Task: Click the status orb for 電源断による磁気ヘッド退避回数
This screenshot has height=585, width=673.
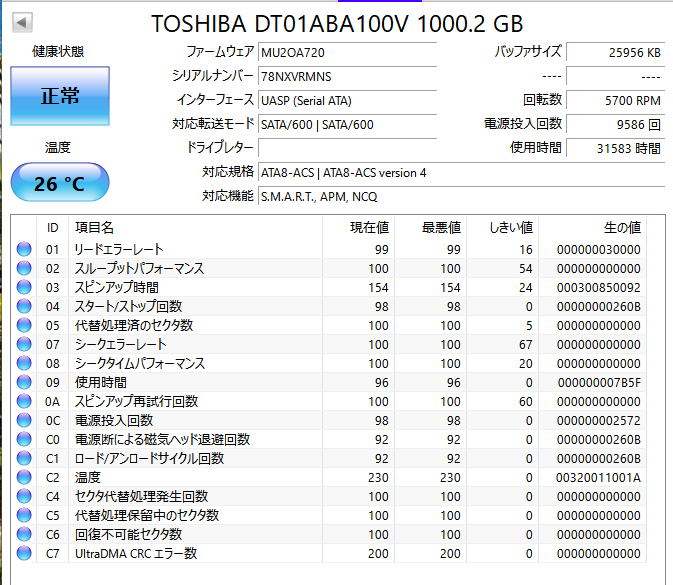Action: click(x=24, y=439)
